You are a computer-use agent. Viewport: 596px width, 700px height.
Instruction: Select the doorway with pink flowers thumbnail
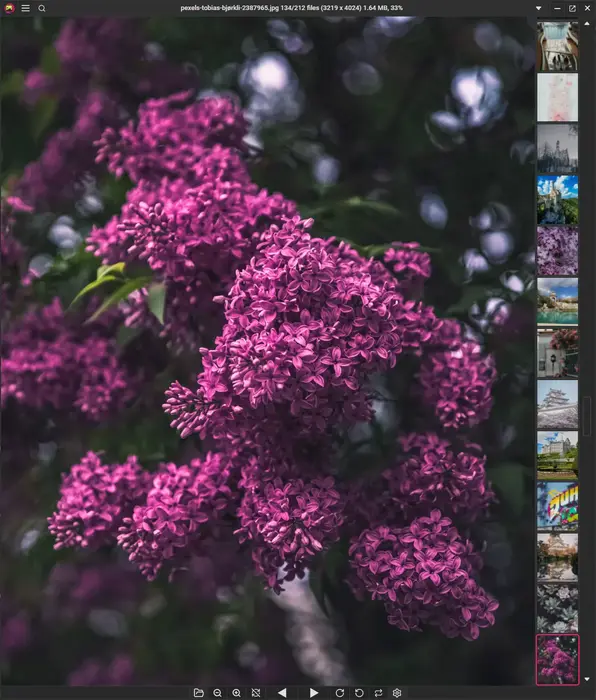[557, 353]
